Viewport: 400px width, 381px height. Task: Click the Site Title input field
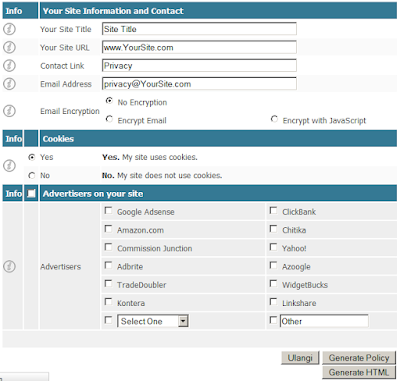click(x=199, y=29)
